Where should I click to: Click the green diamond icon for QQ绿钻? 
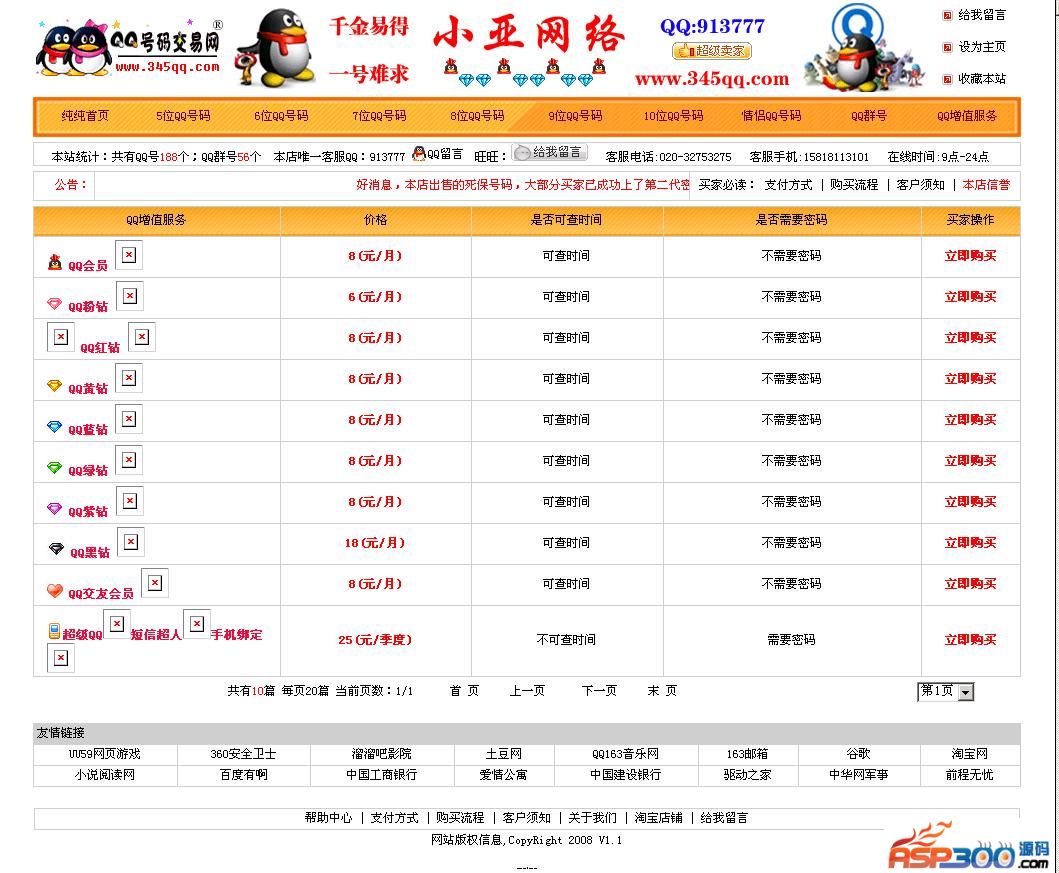(x=55, y=468)
